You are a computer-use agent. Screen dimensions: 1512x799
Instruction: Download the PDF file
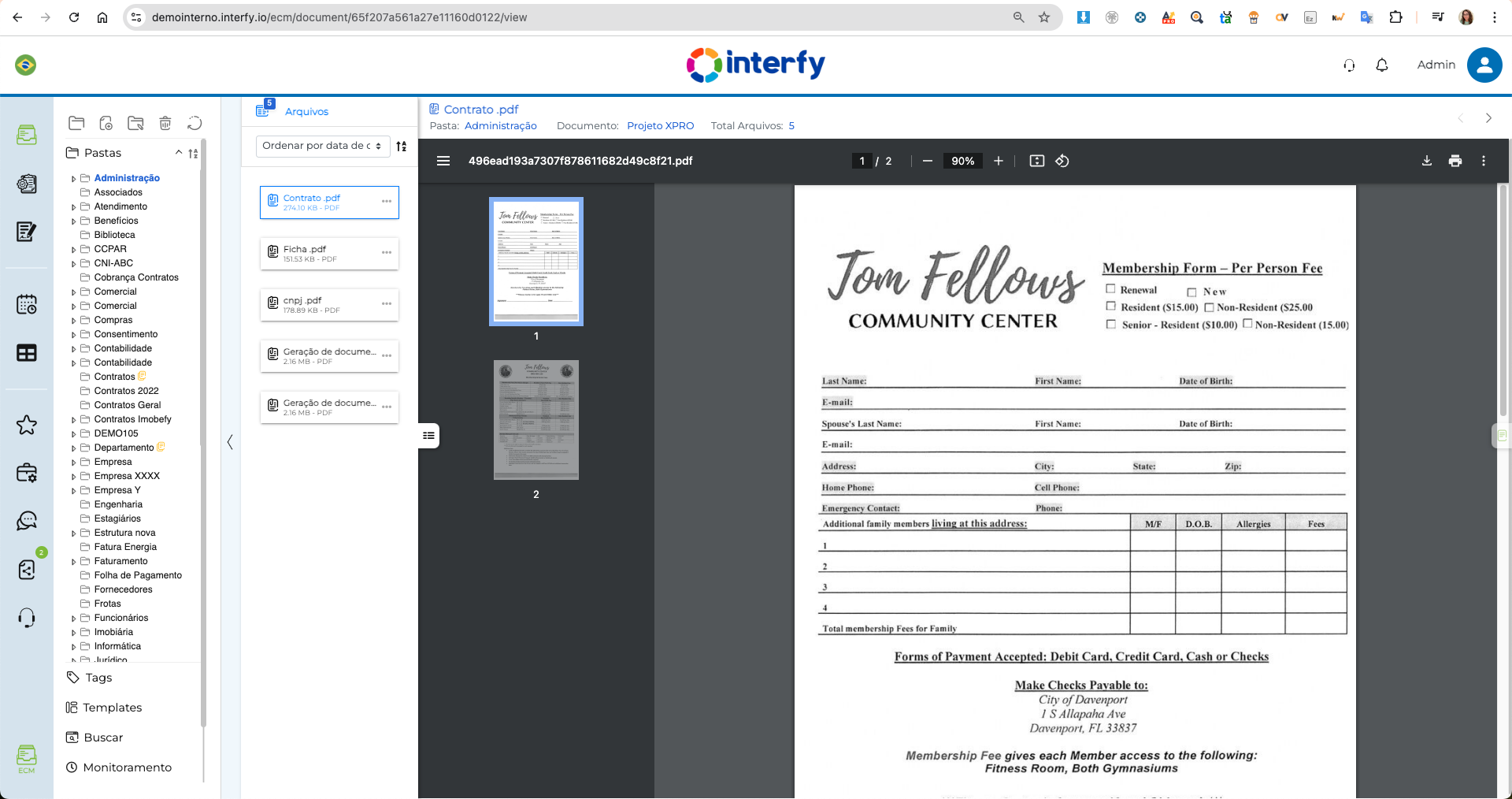pos(1427,161)
